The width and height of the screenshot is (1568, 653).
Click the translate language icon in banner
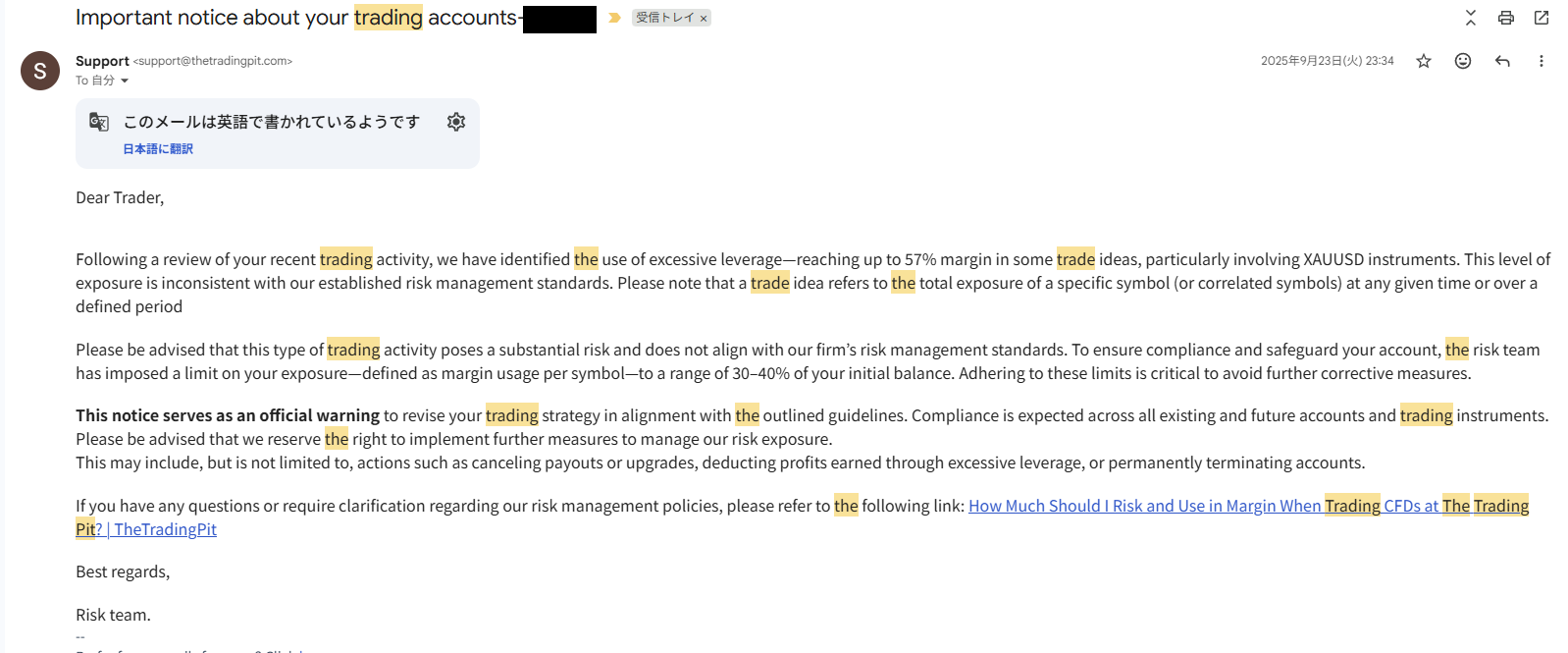pyautogui.click(x=99, y=122)
